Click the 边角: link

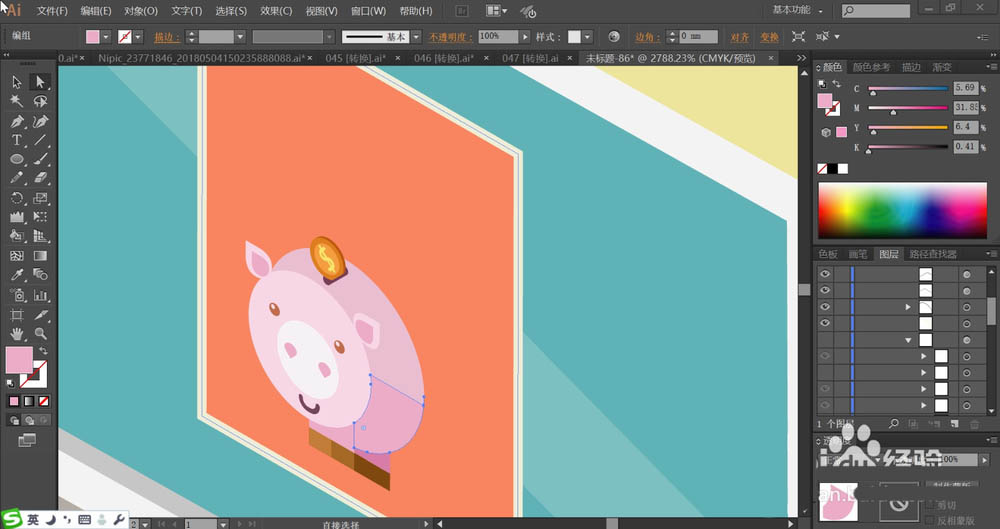pos(647,37)
